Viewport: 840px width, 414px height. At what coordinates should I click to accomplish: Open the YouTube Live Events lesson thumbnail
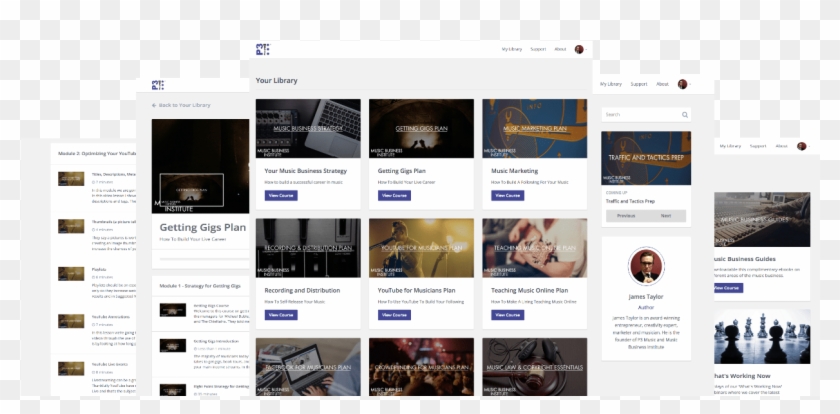[x=71, y=368]
